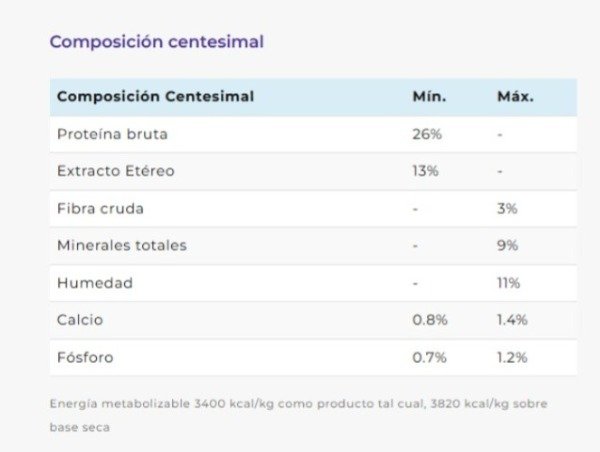Screen dimensions: 600x452
Task: Select the 'Humedad' row label
Action: [x=94, y=283]
